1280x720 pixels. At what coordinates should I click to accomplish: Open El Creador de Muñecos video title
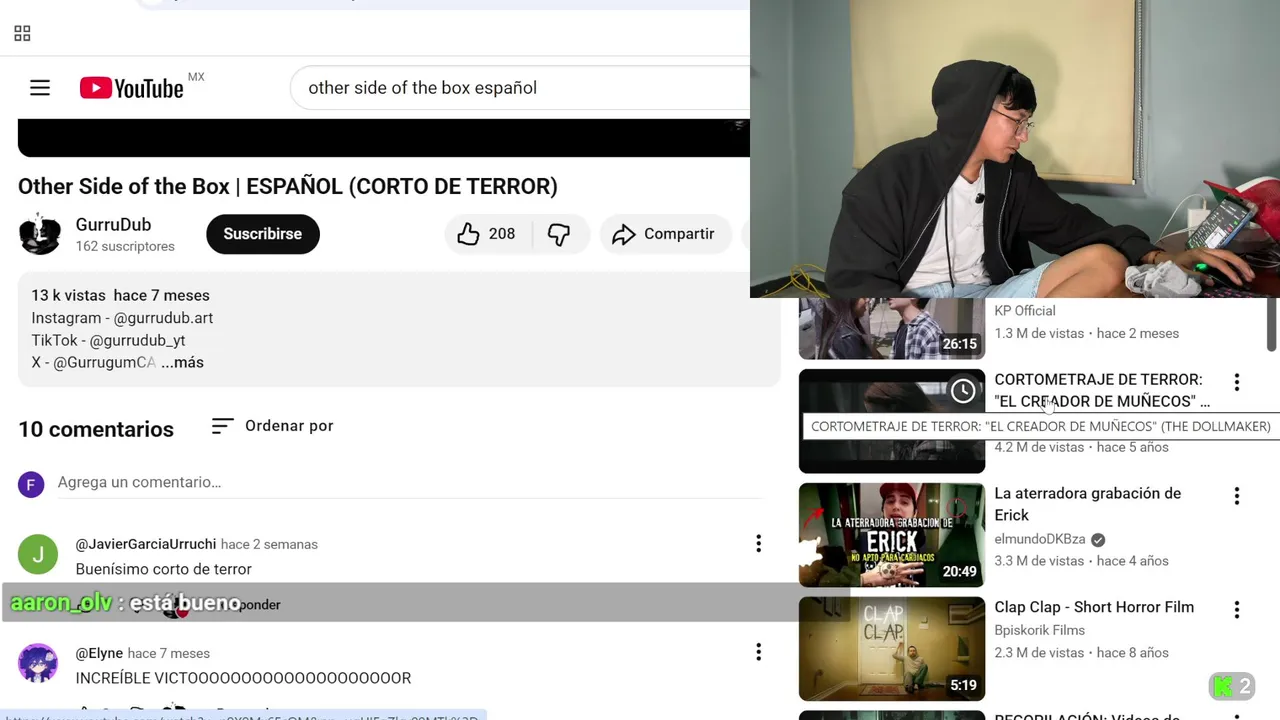[x=1102, y=390]
